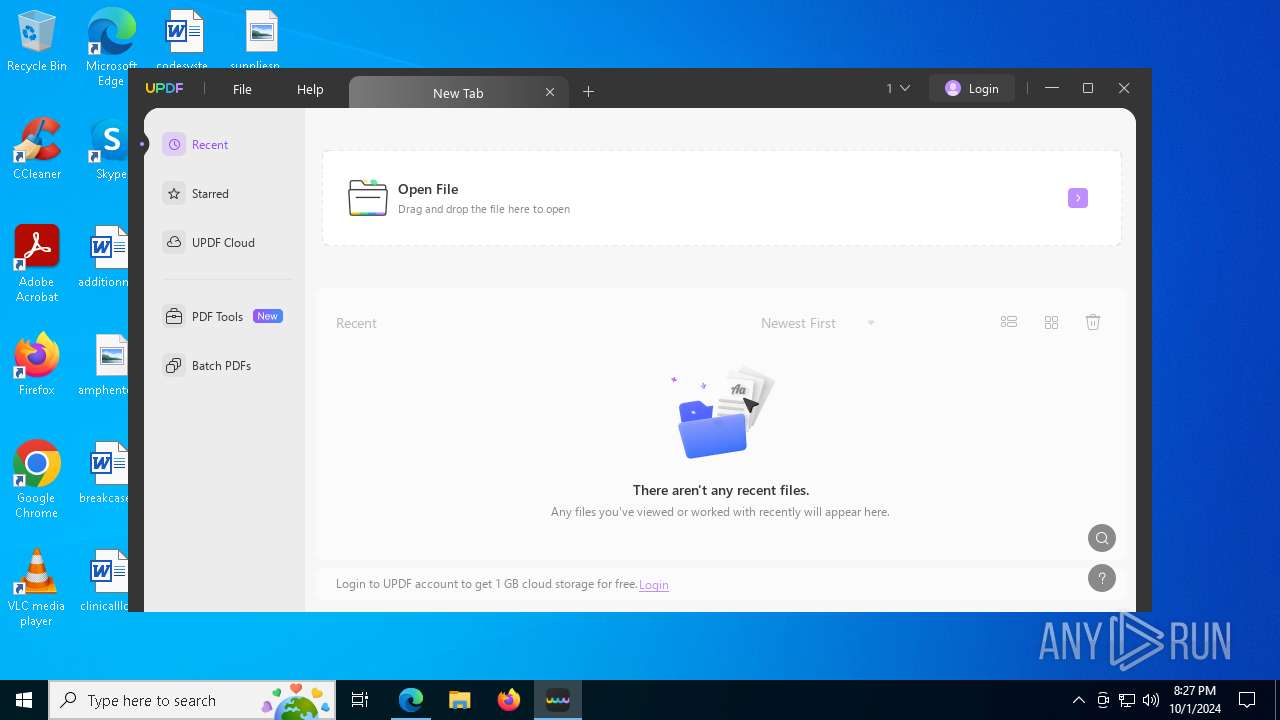1280x720 pixels.
Task: Click the Login button in title bar
Action: (972, 89)
